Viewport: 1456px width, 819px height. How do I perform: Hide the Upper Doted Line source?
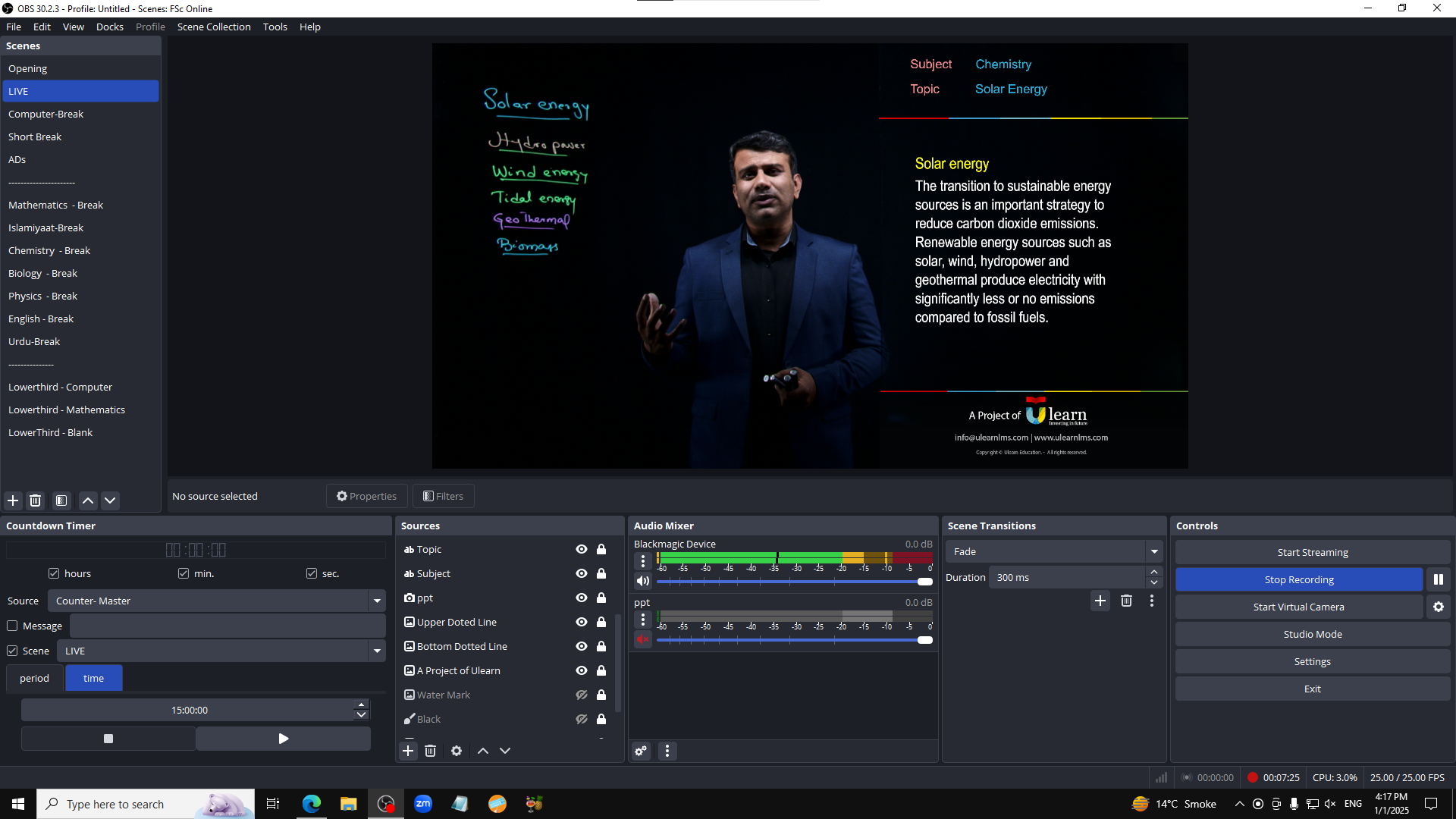(x=582, y=622)
